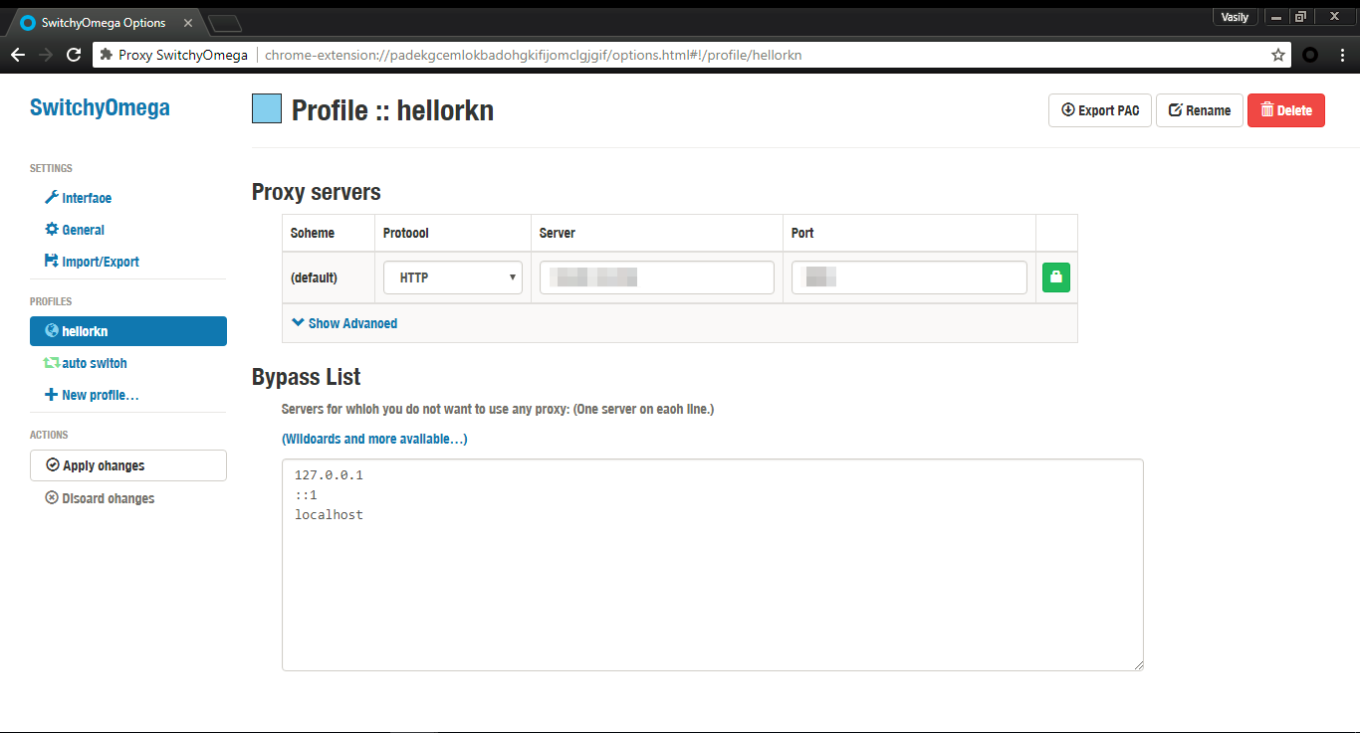
Task: Select the SwitchyOmega Options browser tab
Action: coord(103,22)
